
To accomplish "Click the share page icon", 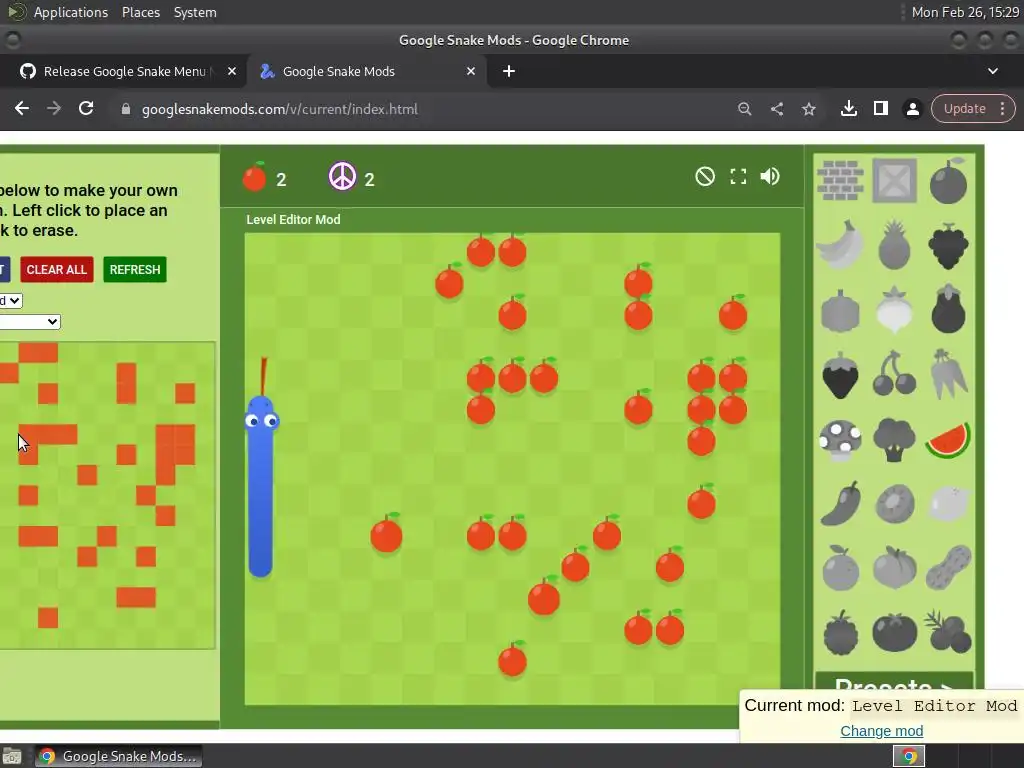I will tap(776, 109).
